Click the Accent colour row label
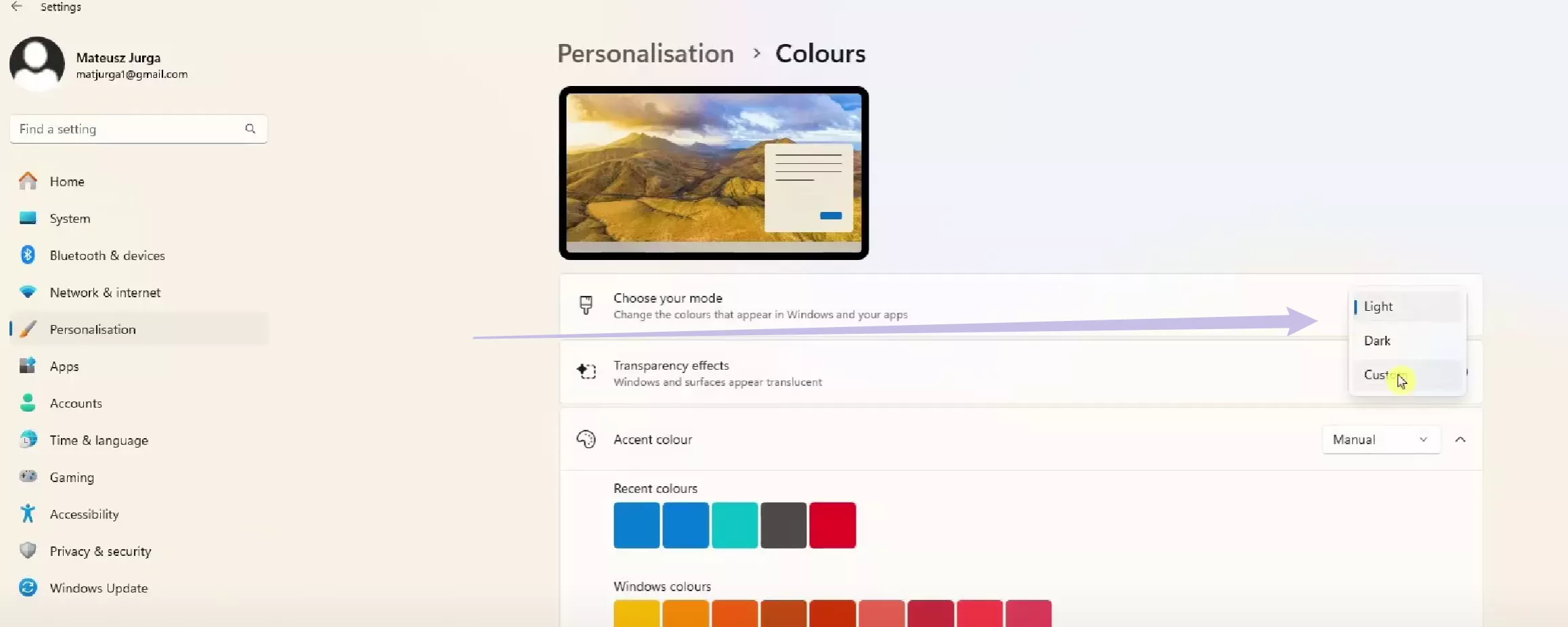1568x627 pixels. (653, 439)
